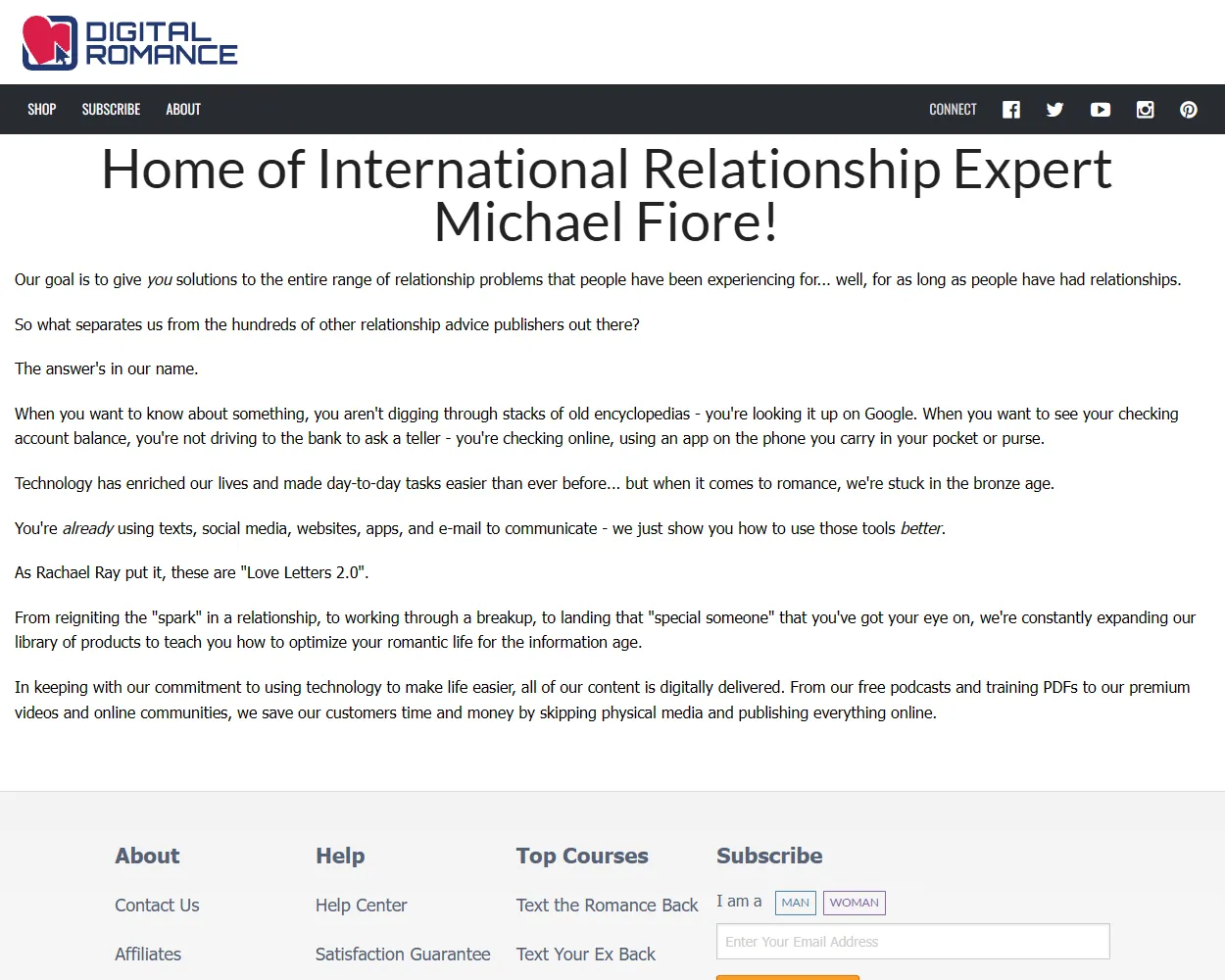Open Text Your Ex Back course
1225x980 pixels.
[586, 955]
